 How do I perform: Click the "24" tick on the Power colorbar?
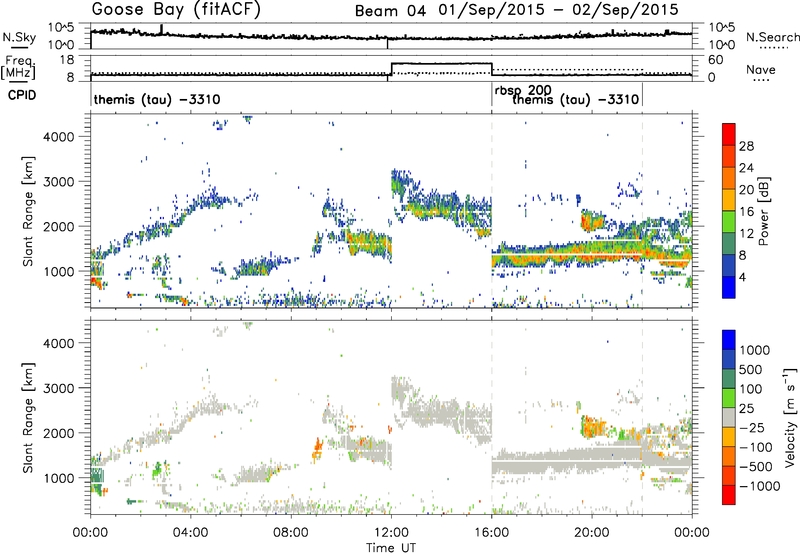[746, 168]
